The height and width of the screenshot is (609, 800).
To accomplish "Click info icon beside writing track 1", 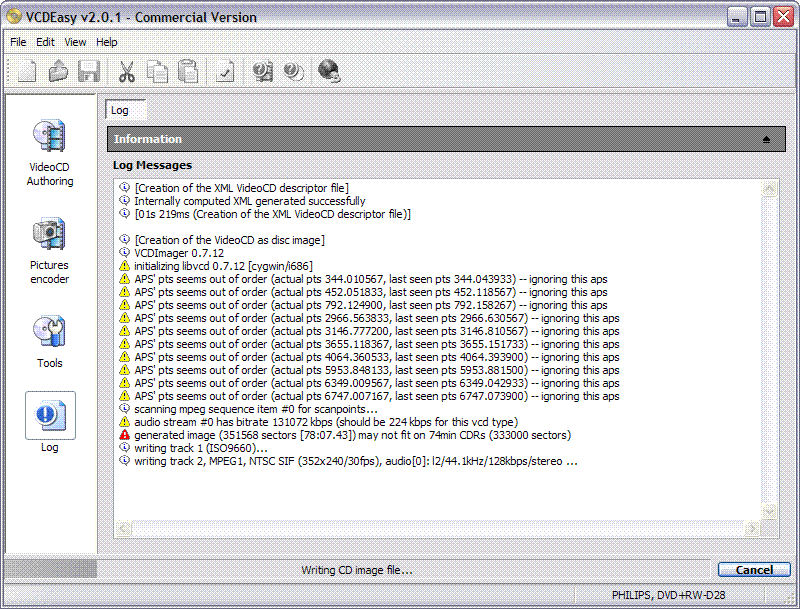I will point(124,448).
